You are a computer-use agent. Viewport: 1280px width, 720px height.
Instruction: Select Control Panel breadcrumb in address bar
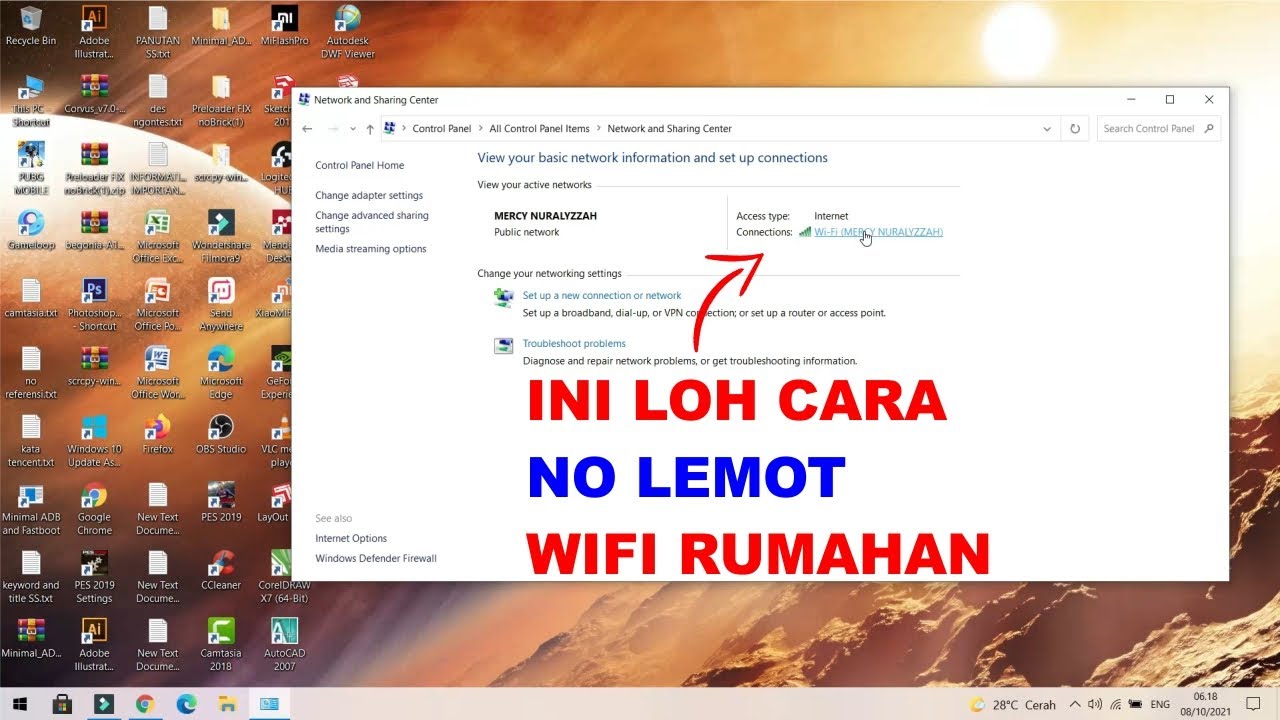(x=441, y=129)
